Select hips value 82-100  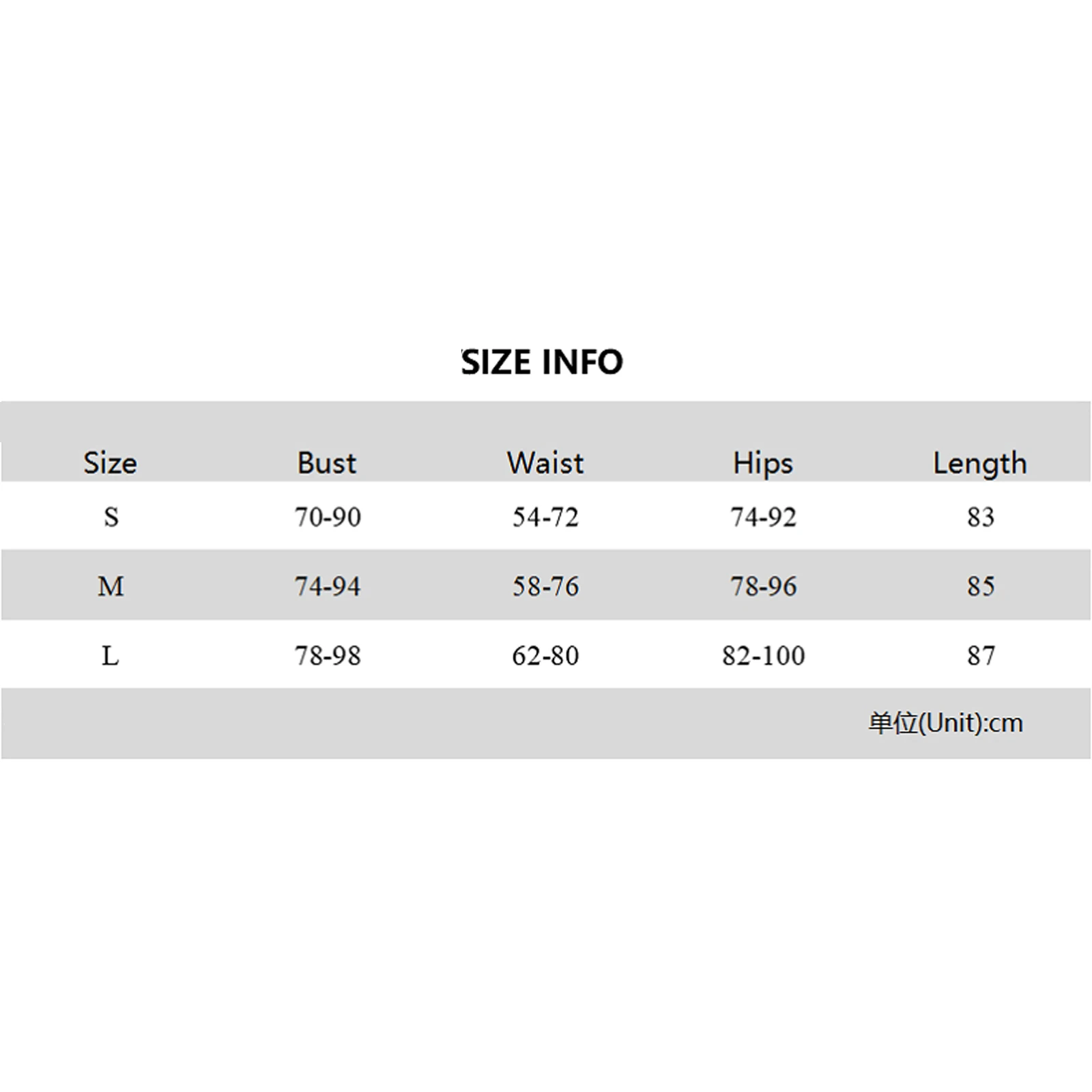click(x=763, y=656)
